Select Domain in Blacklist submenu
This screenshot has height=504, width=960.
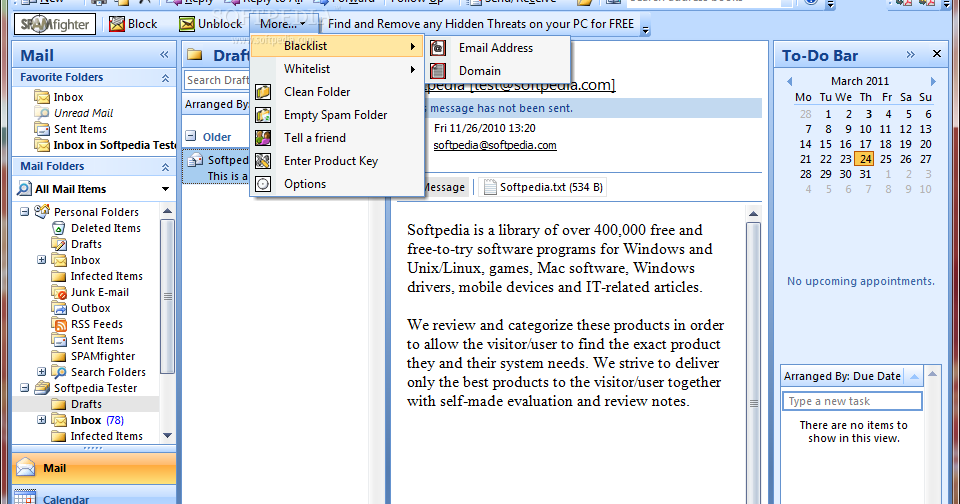[498, 71]
